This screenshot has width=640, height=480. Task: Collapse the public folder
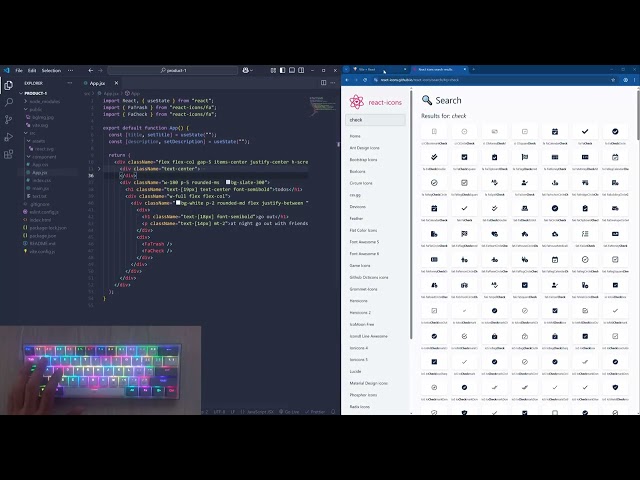point(26,109)
